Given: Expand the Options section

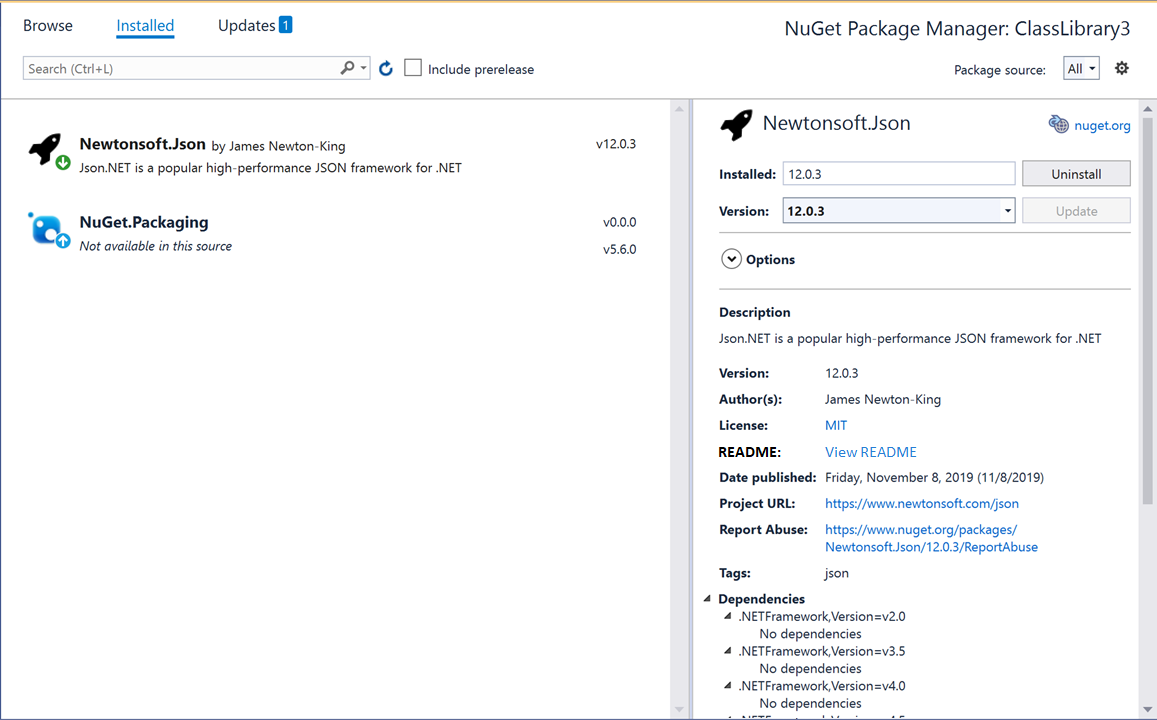Looking at the screenshot, I should [x=731, y=259].
